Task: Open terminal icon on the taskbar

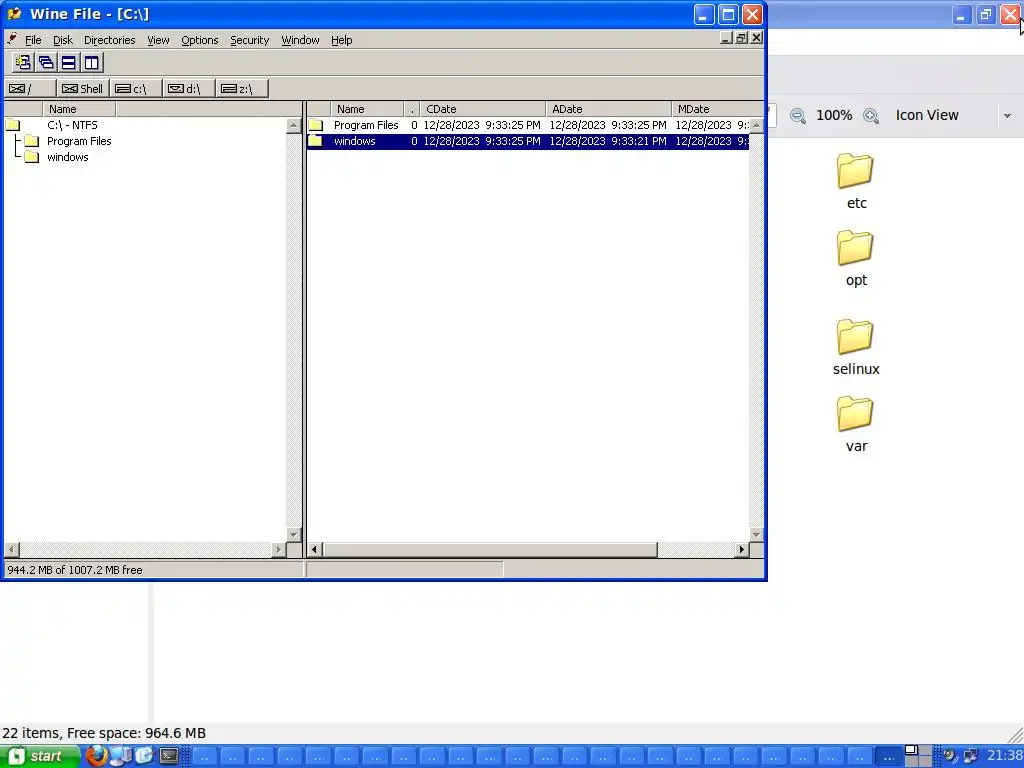Action: click(169, 756)
